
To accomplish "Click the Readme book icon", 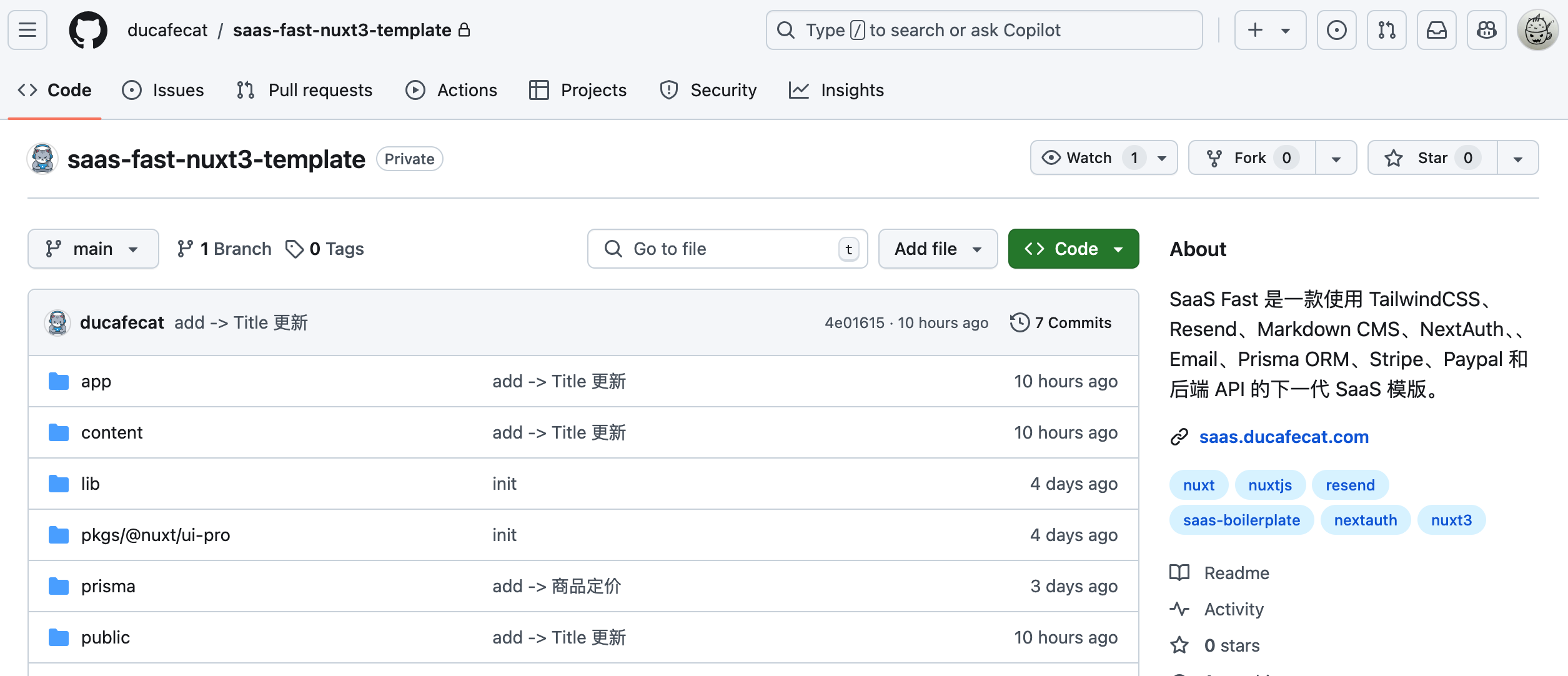I will pos(1179,572).
